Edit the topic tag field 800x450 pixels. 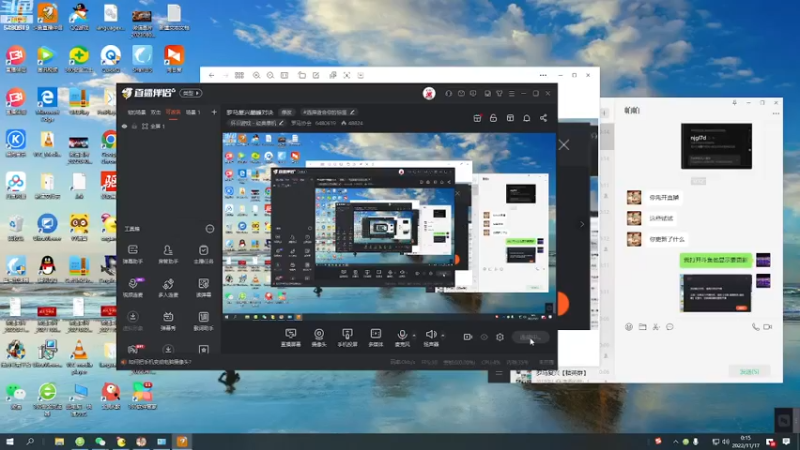pyautogui.click(x=328, y=112)
